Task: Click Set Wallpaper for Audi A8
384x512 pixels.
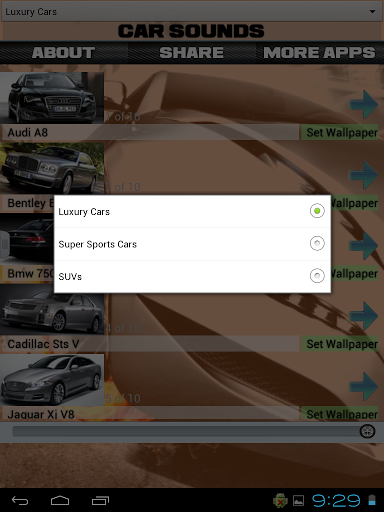Action: coord(340,132)
